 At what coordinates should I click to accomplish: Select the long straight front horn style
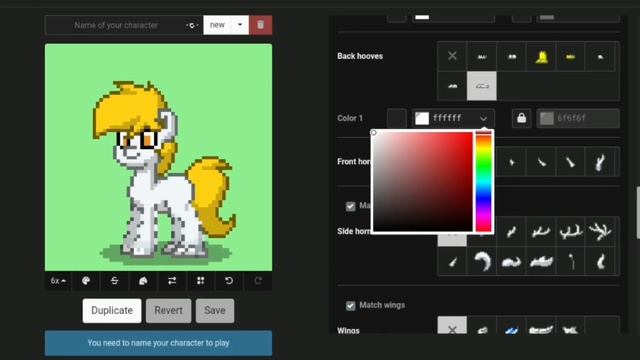click(571, 162)
